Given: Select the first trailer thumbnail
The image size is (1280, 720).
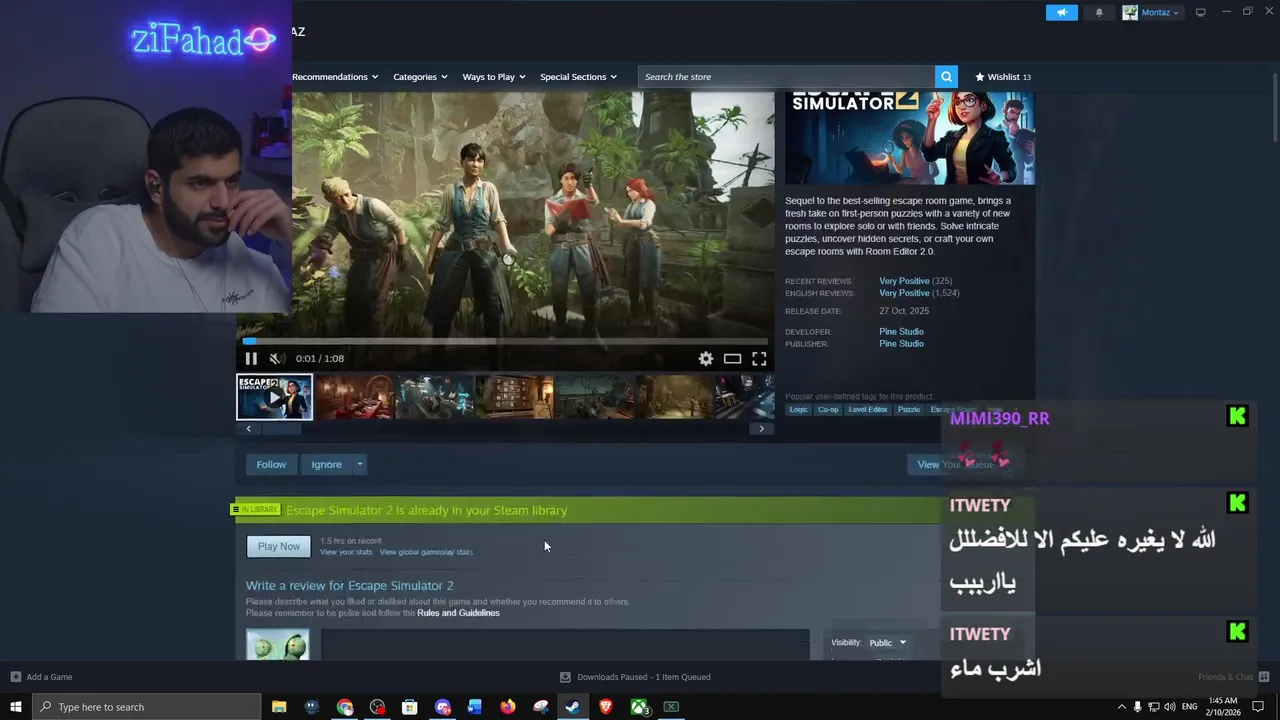Looking at the screenshot, I should 275,397.
